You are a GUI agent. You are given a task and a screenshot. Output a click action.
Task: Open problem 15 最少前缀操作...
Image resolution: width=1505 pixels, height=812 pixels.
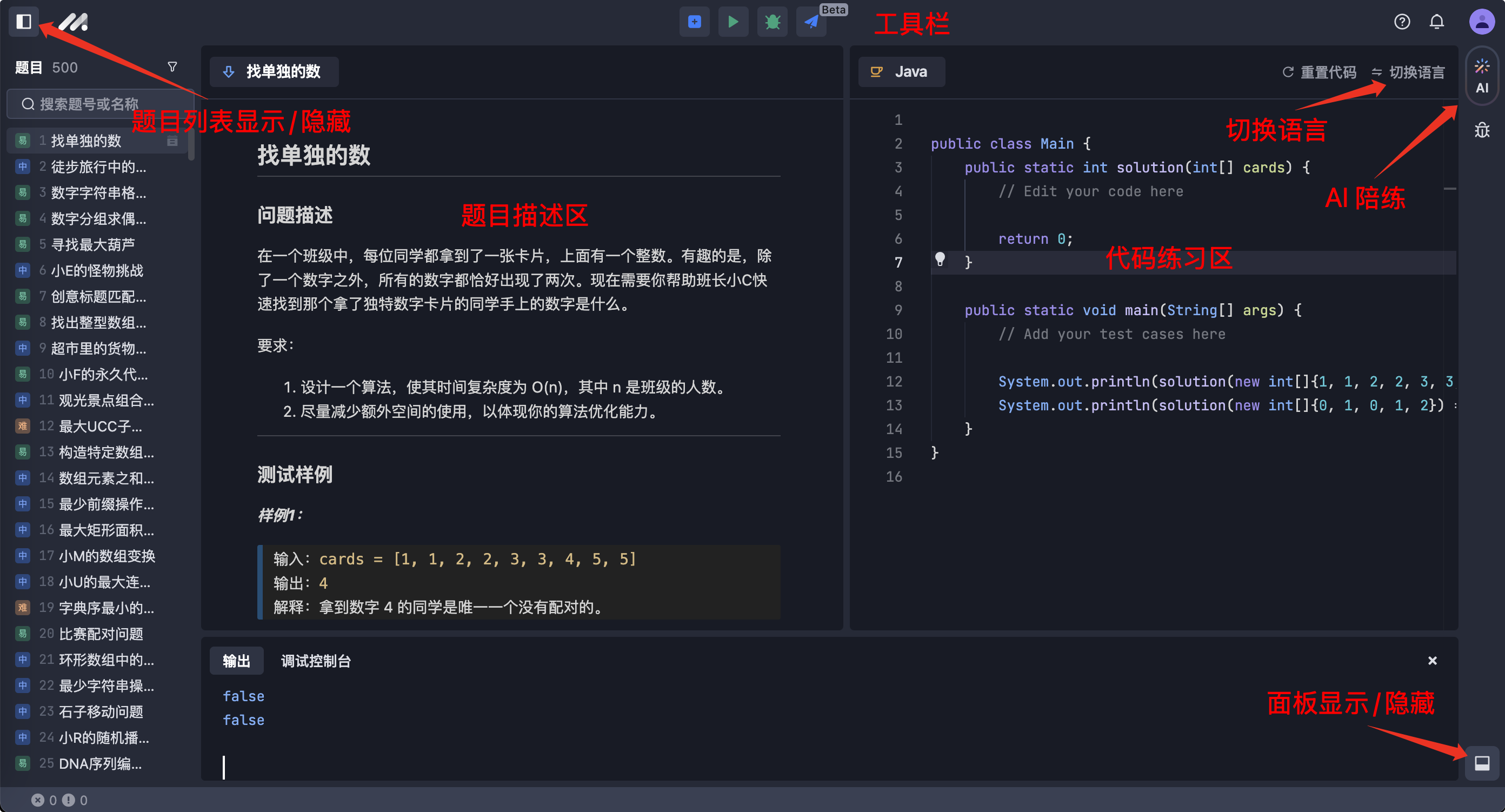[97, 503]
